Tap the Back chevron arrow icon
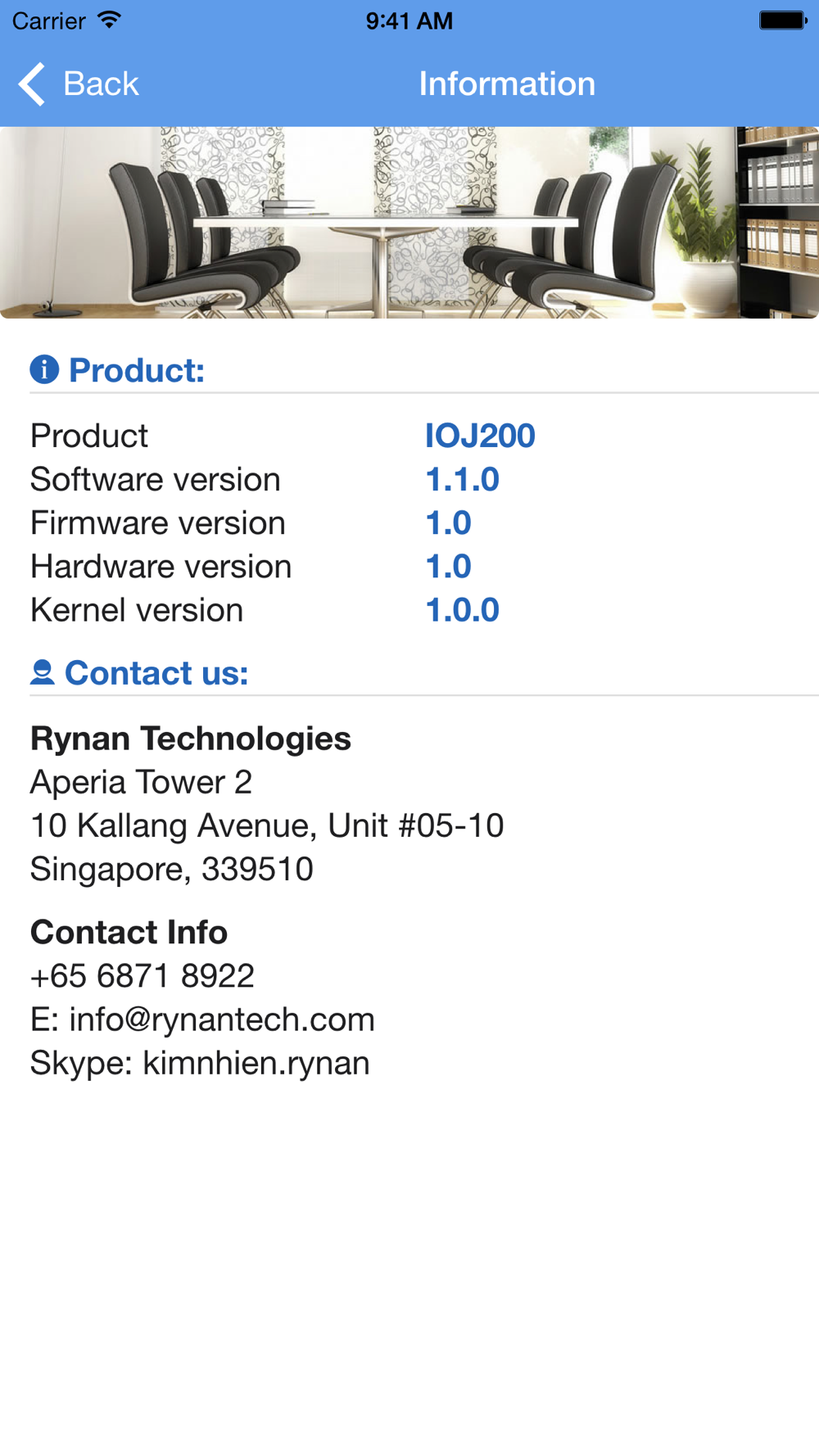819x1456 pixels. click(x=32, y=84)
